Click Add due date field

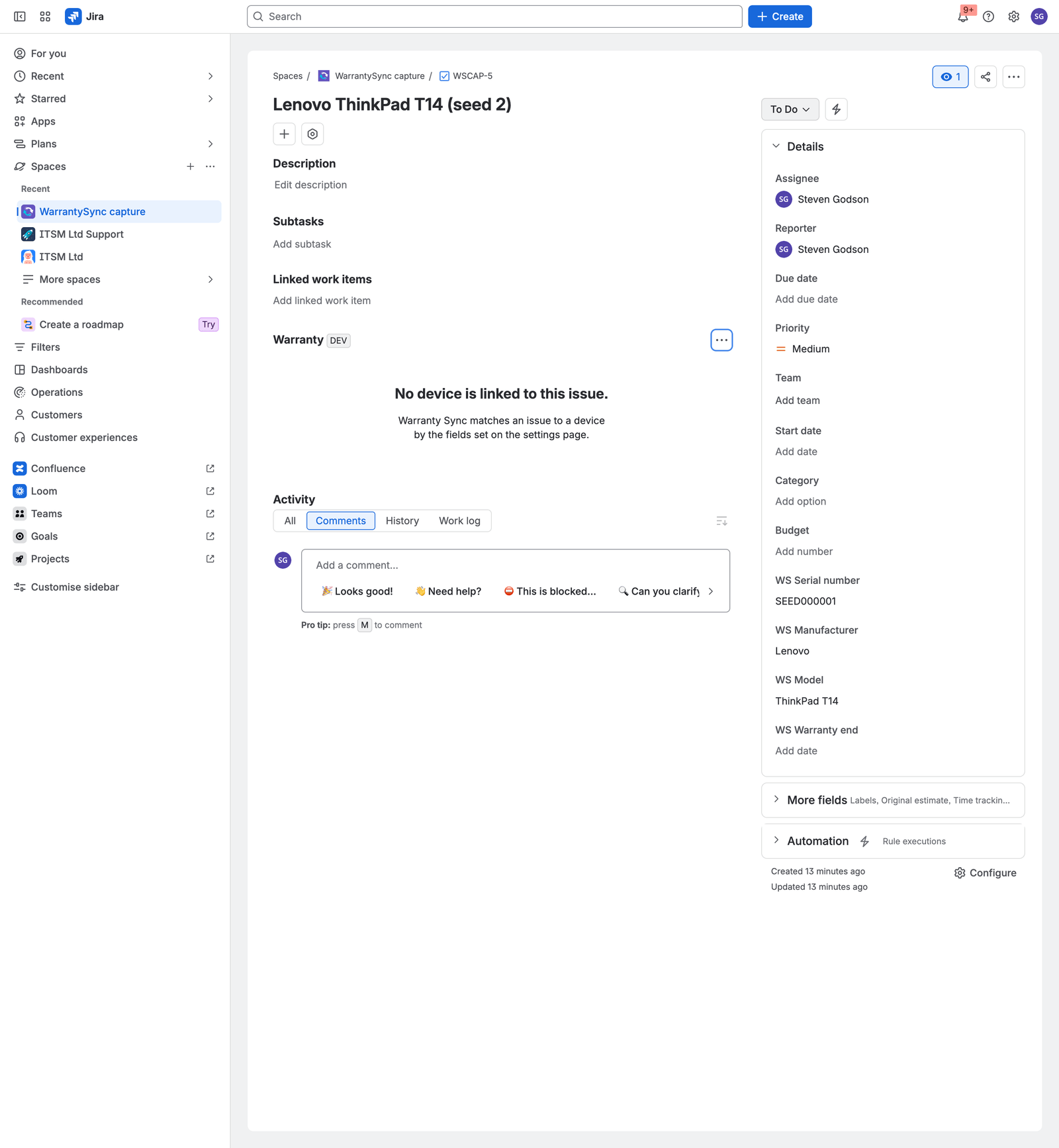(x=806, y=299)
